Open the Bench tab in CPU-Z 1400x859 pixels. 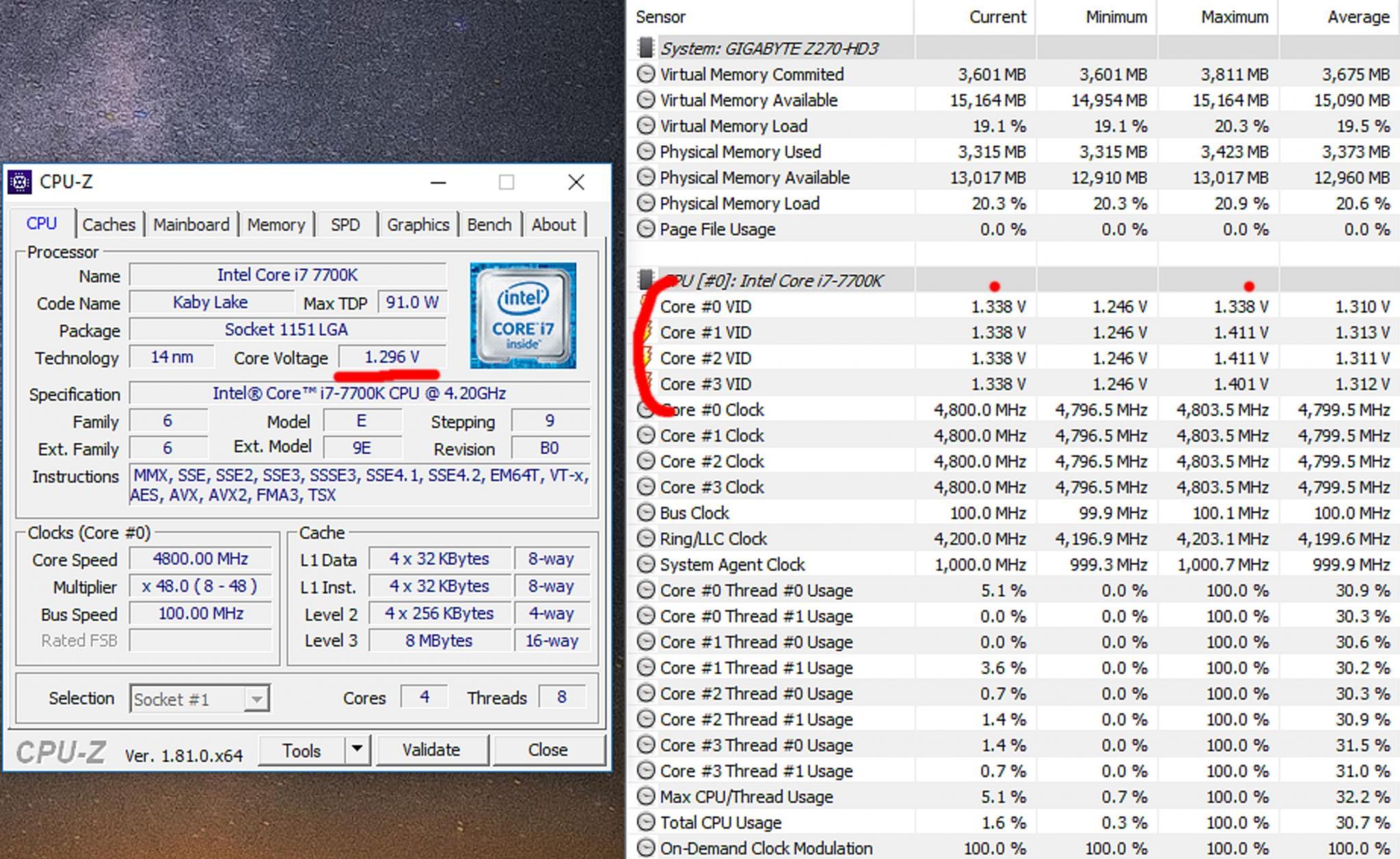[489, 224]
